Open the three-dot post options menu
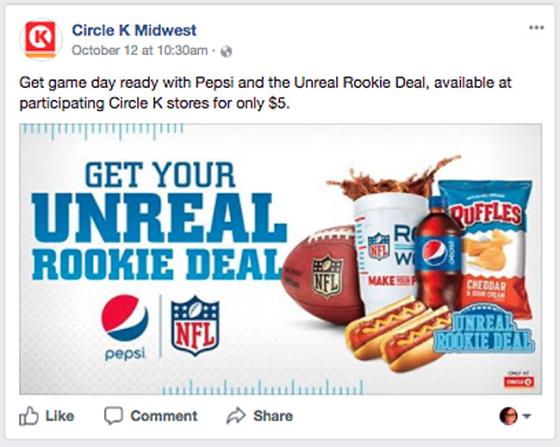The width and height of the screenshot is (560, 447). [x=536, y=27]
